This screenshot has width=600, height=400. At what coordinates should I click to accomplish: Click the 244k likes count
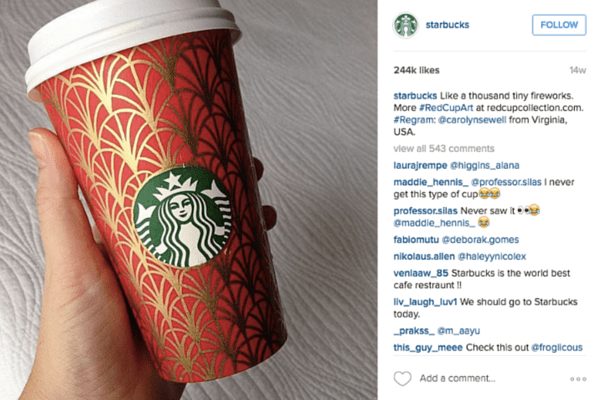[x=416, y=70]
